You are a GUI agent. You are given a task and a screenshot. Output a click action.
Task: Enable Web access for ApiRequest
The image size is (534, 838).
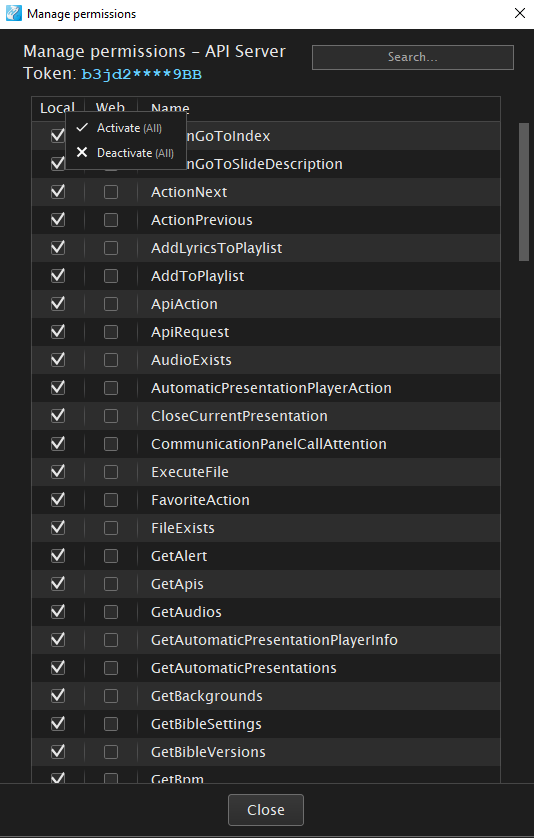[x=111, y=332]
